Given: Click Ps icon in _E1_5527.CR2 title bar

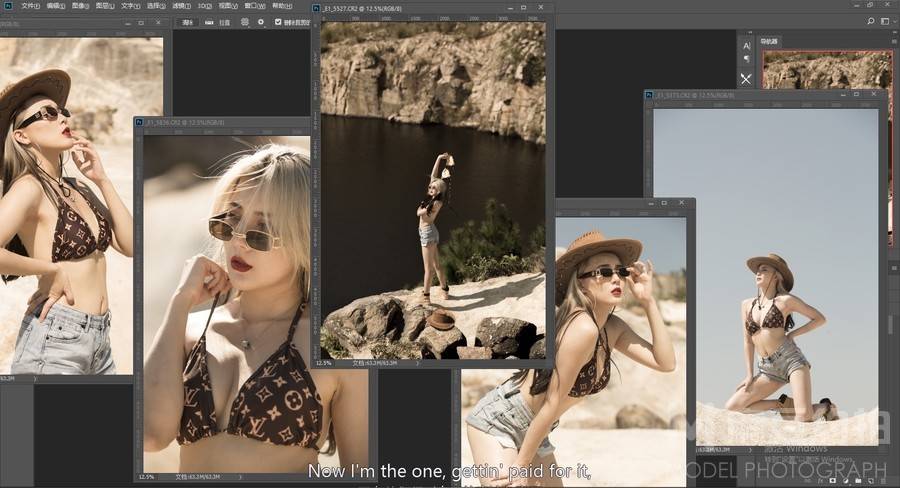Looking at the screenshot, I should [x=316, y=8].
